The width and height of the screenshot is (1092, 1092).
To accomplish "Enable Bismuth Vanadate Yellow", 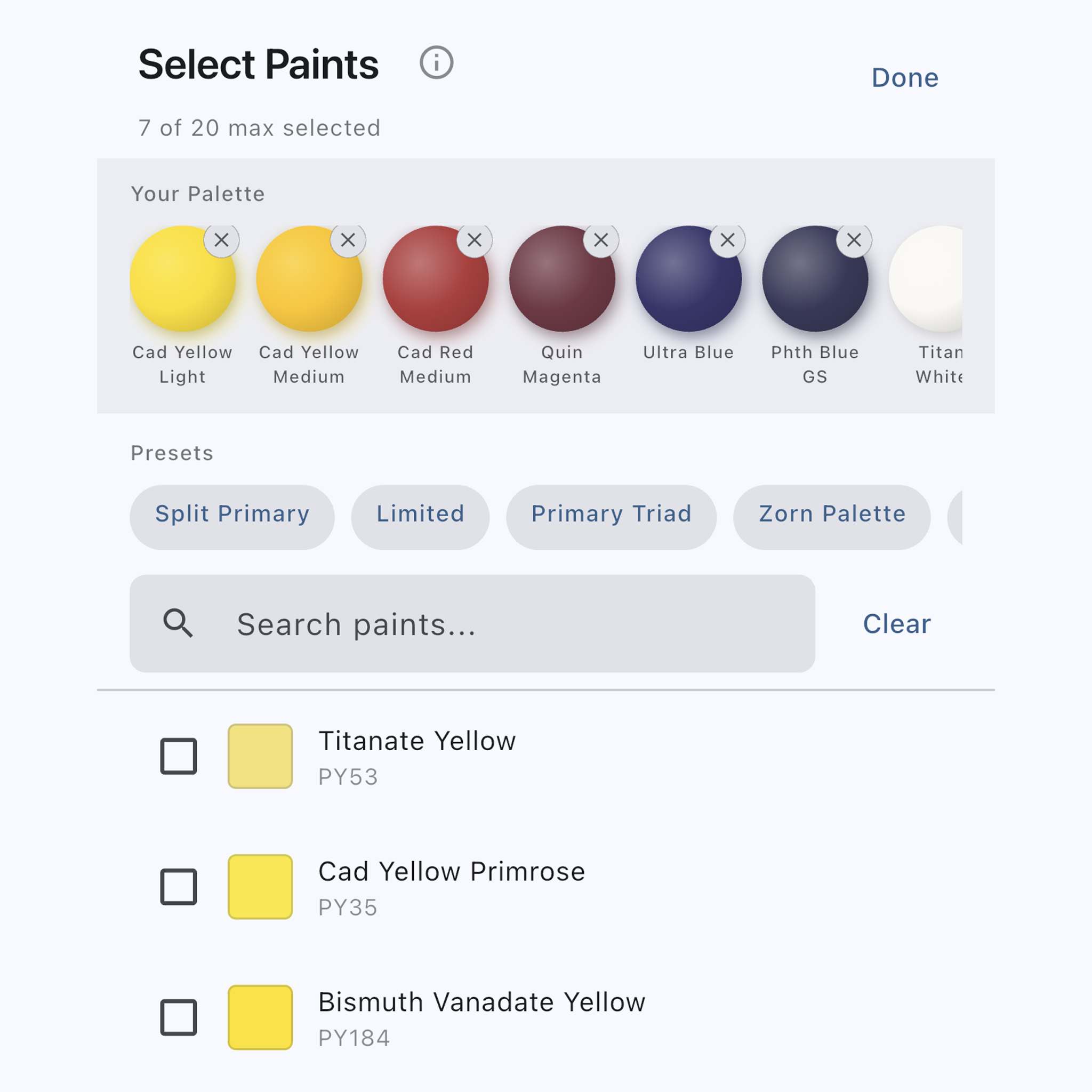I will (178, 1018).
